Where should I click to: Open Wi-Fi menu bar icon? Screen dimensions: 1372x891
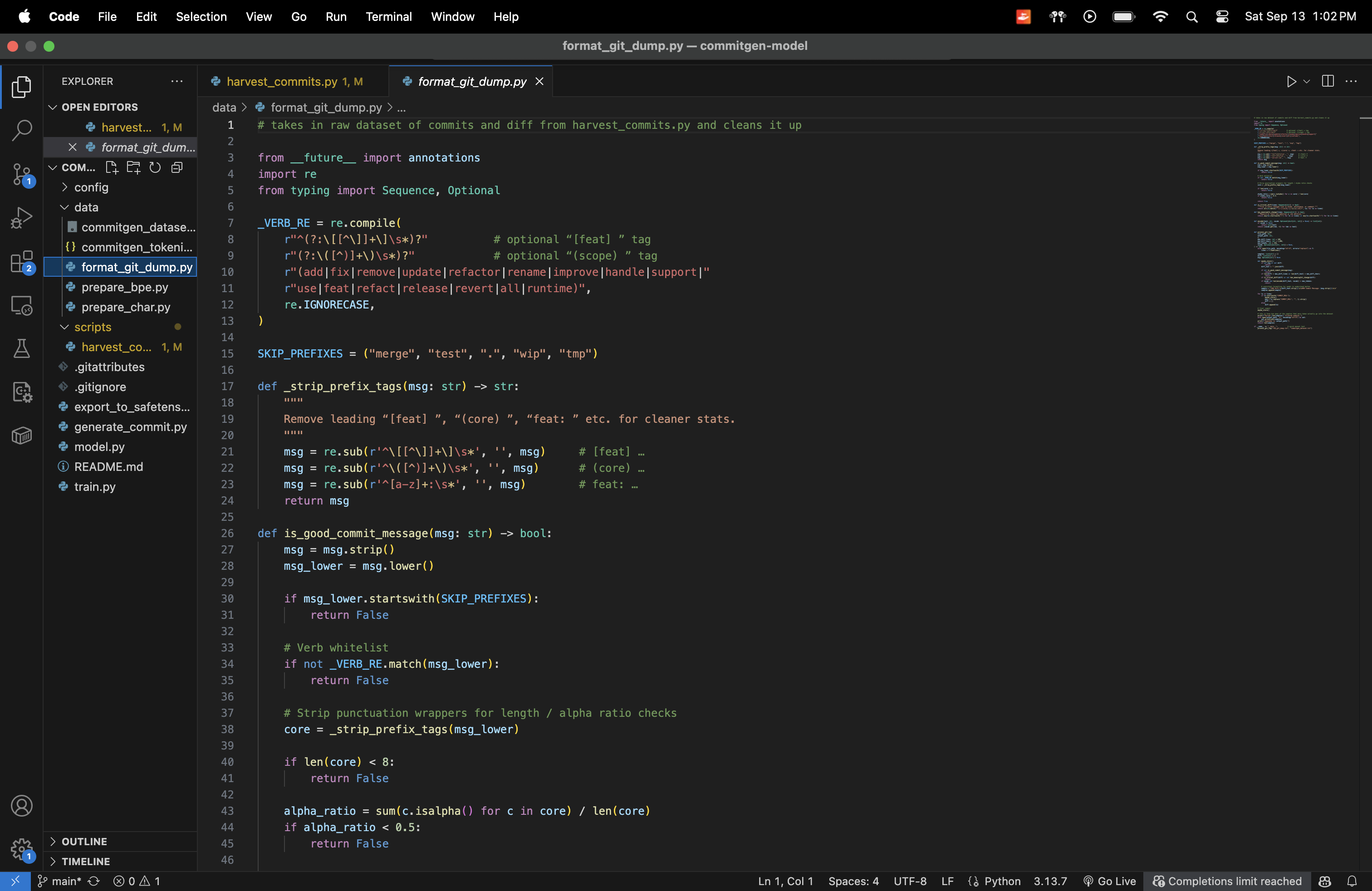(1161, 17)
